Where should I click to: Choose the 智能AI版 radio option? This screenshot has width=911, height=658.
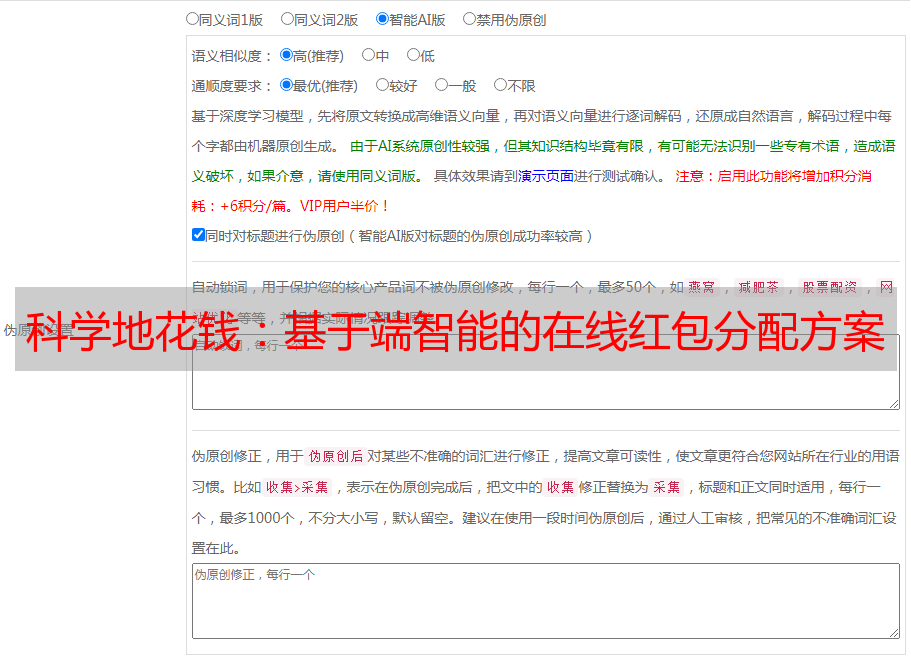pyautogui.click(x=382, y=19)
